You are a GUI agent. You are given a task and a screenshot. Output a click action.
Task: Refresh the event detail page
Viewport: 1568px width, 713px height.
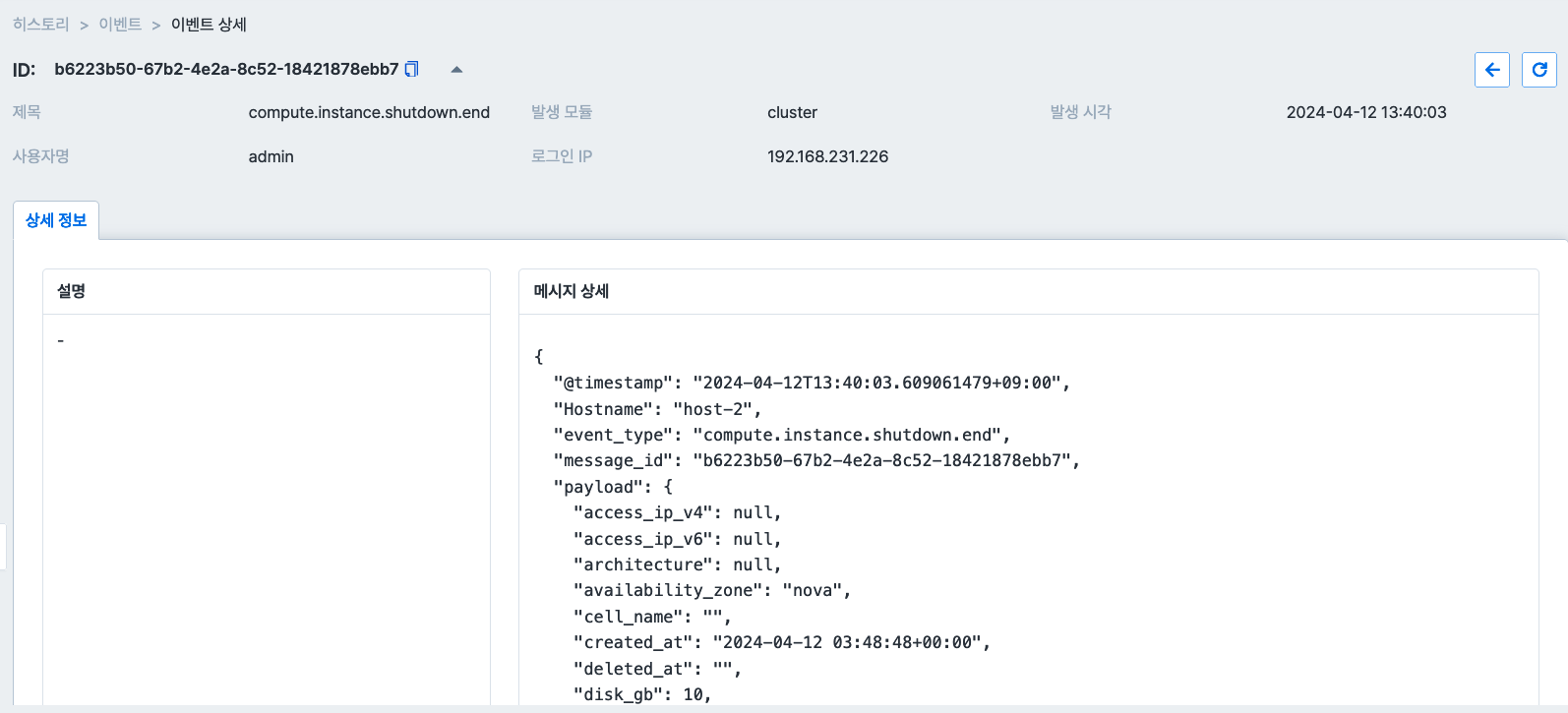(x=1538, y=70)
